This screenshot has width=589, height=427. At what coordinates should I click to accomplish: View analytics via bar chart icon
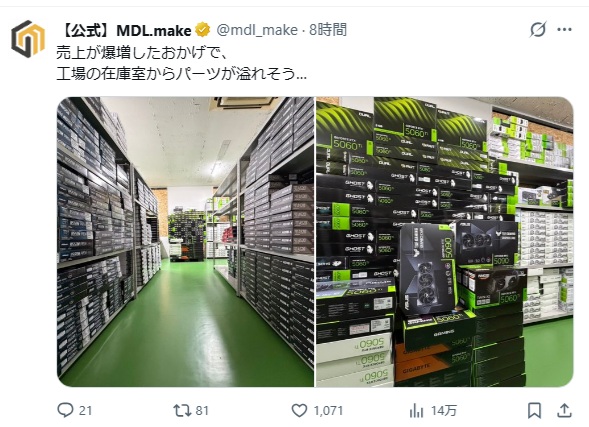point(416,411)
